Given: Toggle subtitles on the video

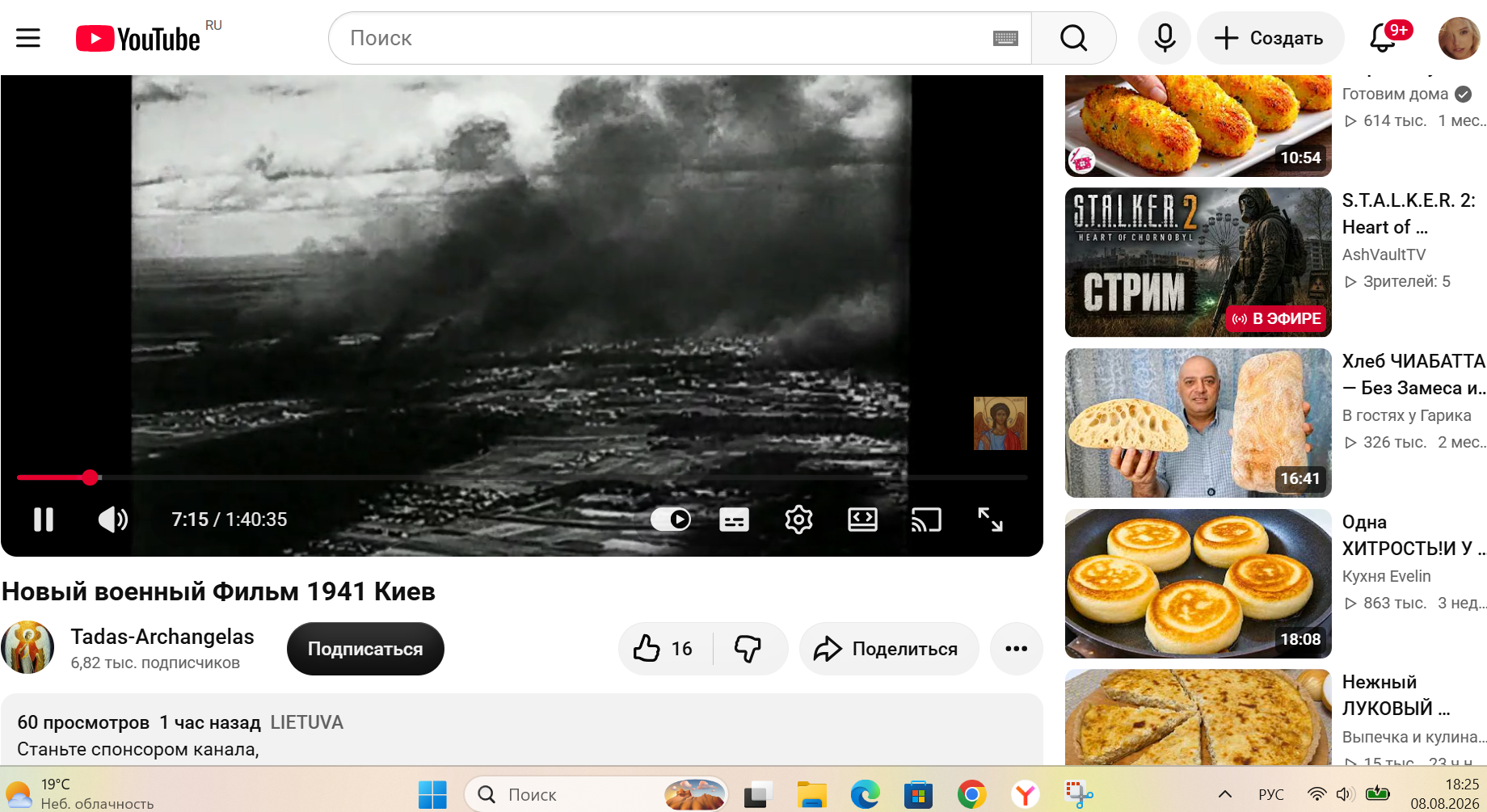Looking at the screenshot, I should click(734, 520).
